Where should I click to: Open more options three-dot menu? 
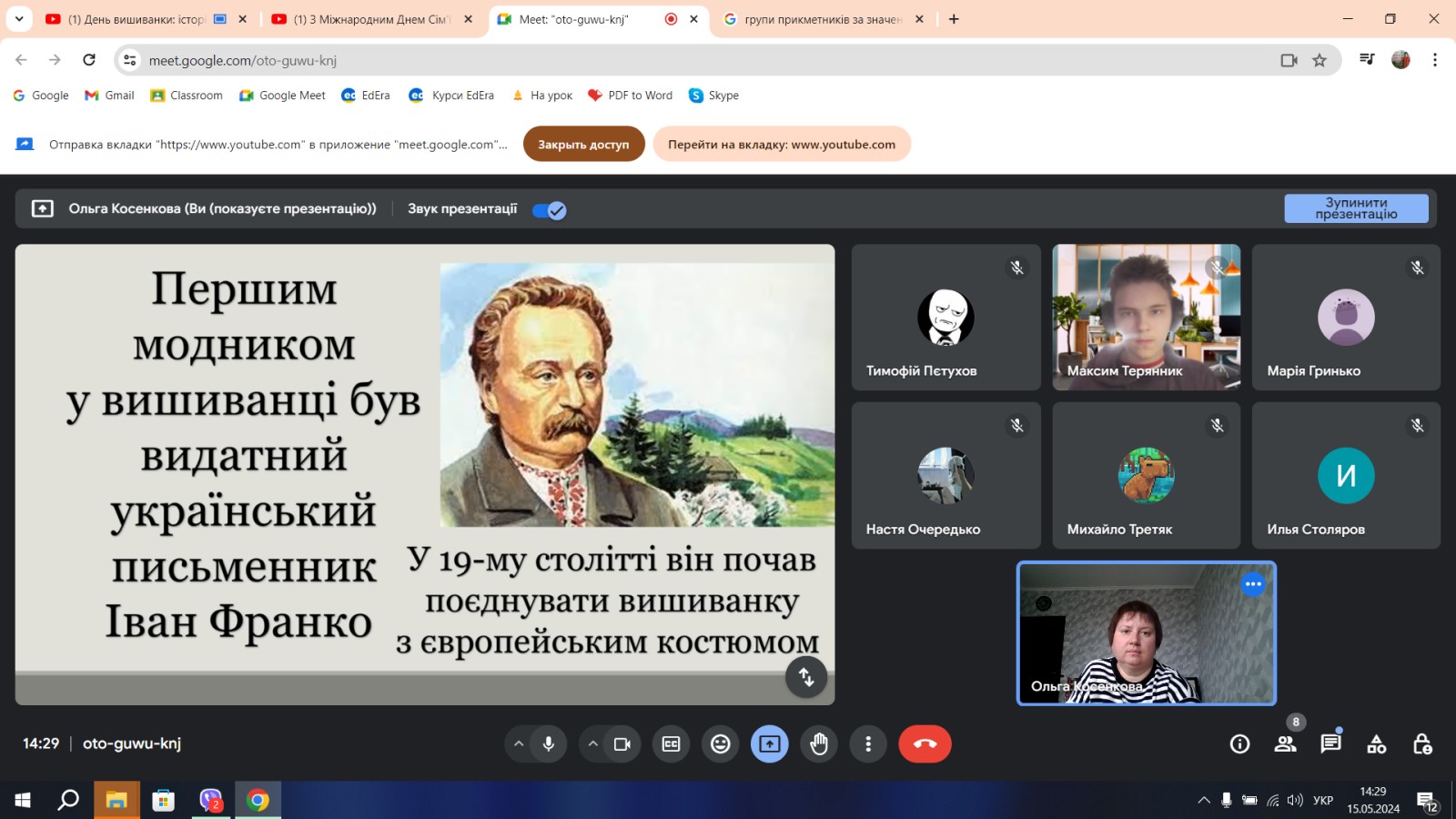(x=868, y=744)
